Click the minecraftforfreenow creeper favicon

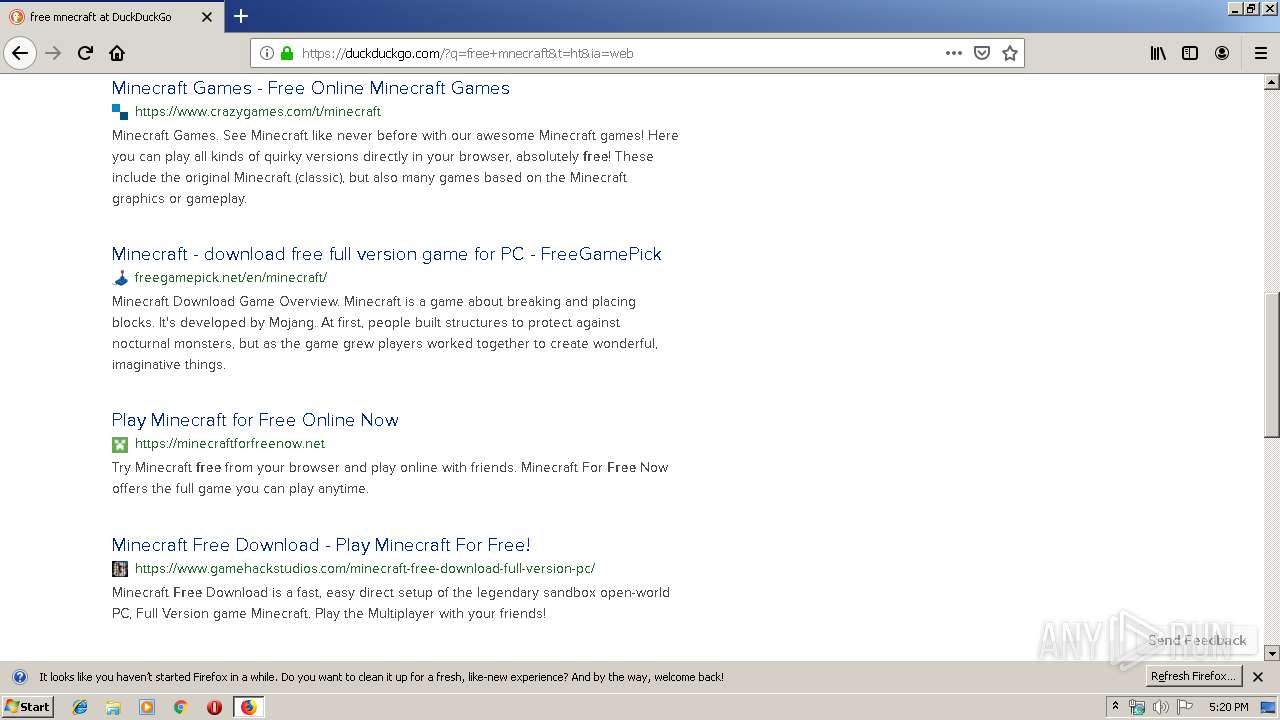pyautogui.click(x=120, y=444)
